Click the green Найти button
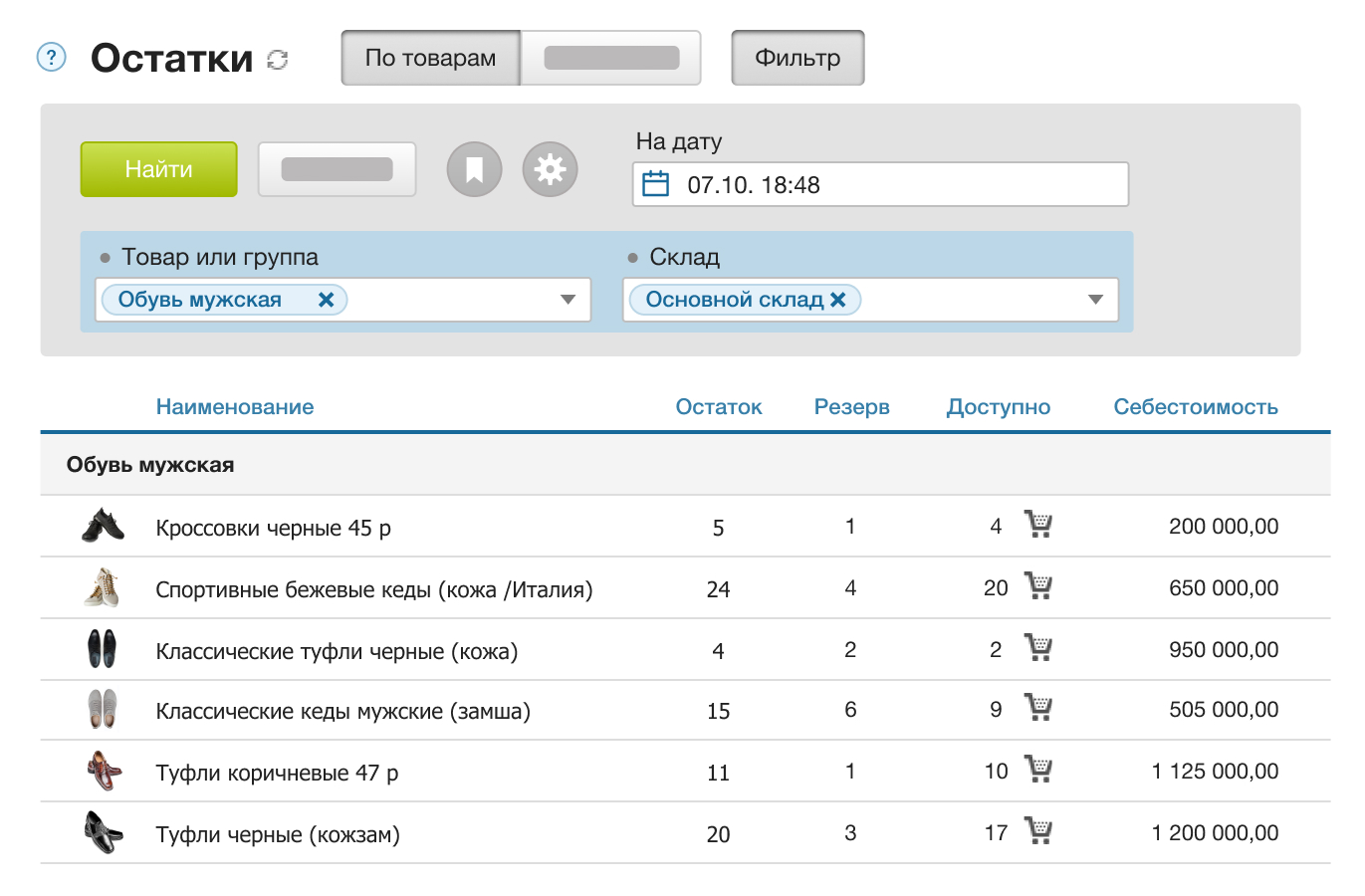The image size is (1365, 896). [159, 169]
